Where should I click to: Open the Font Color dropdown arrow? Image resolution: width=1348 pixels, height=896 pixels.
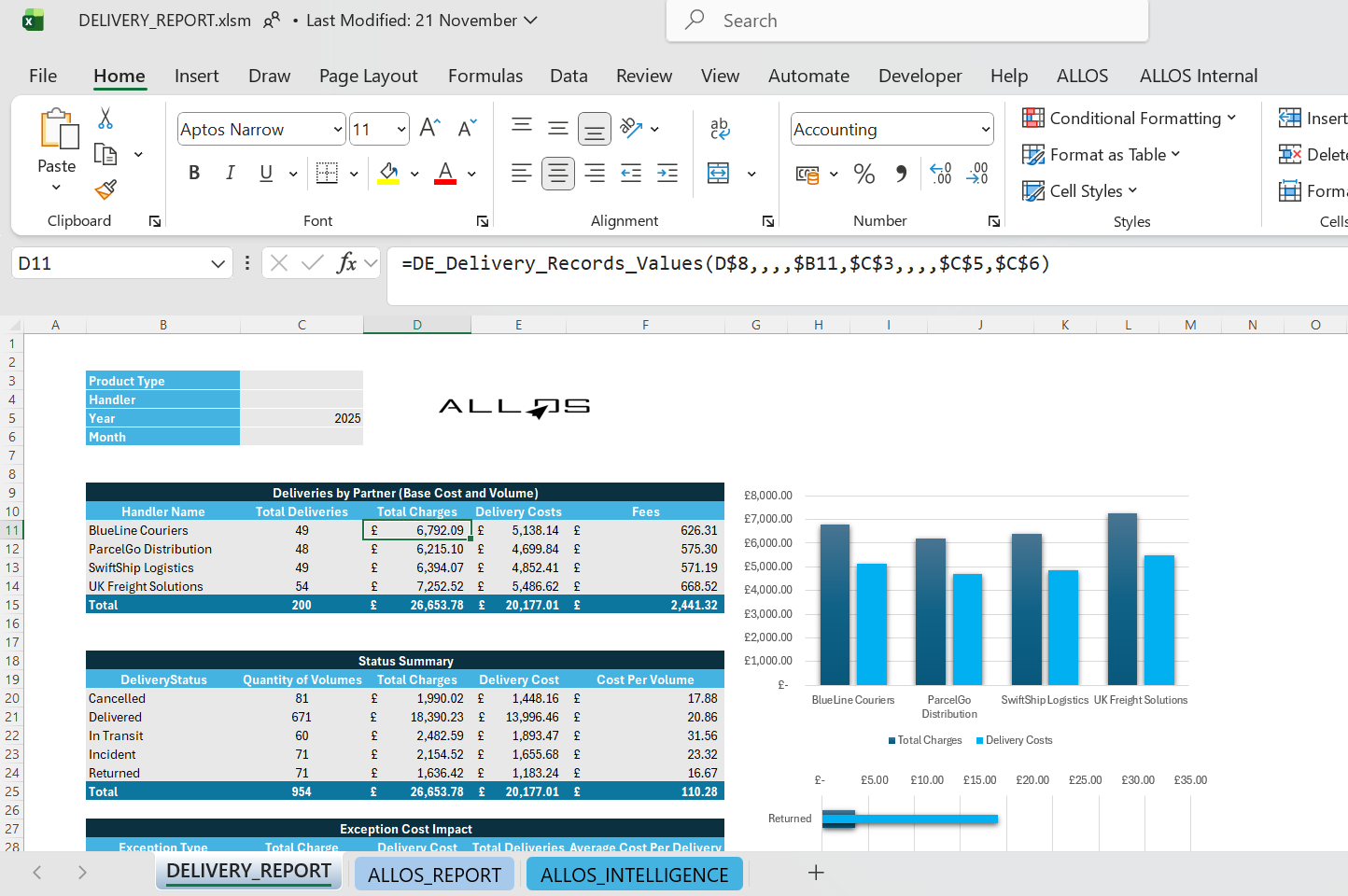coord(471,174)
